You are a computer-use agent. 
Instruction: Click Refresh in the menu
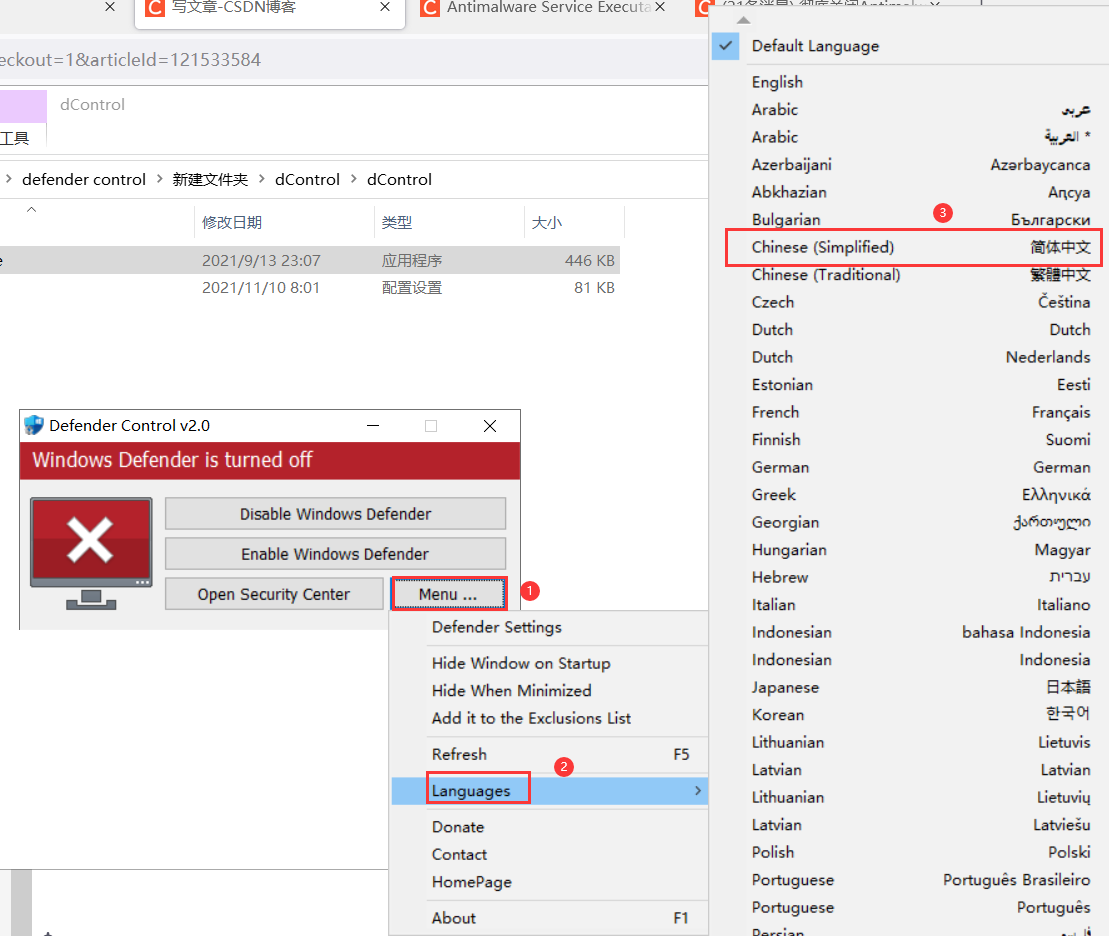point(550,754)
